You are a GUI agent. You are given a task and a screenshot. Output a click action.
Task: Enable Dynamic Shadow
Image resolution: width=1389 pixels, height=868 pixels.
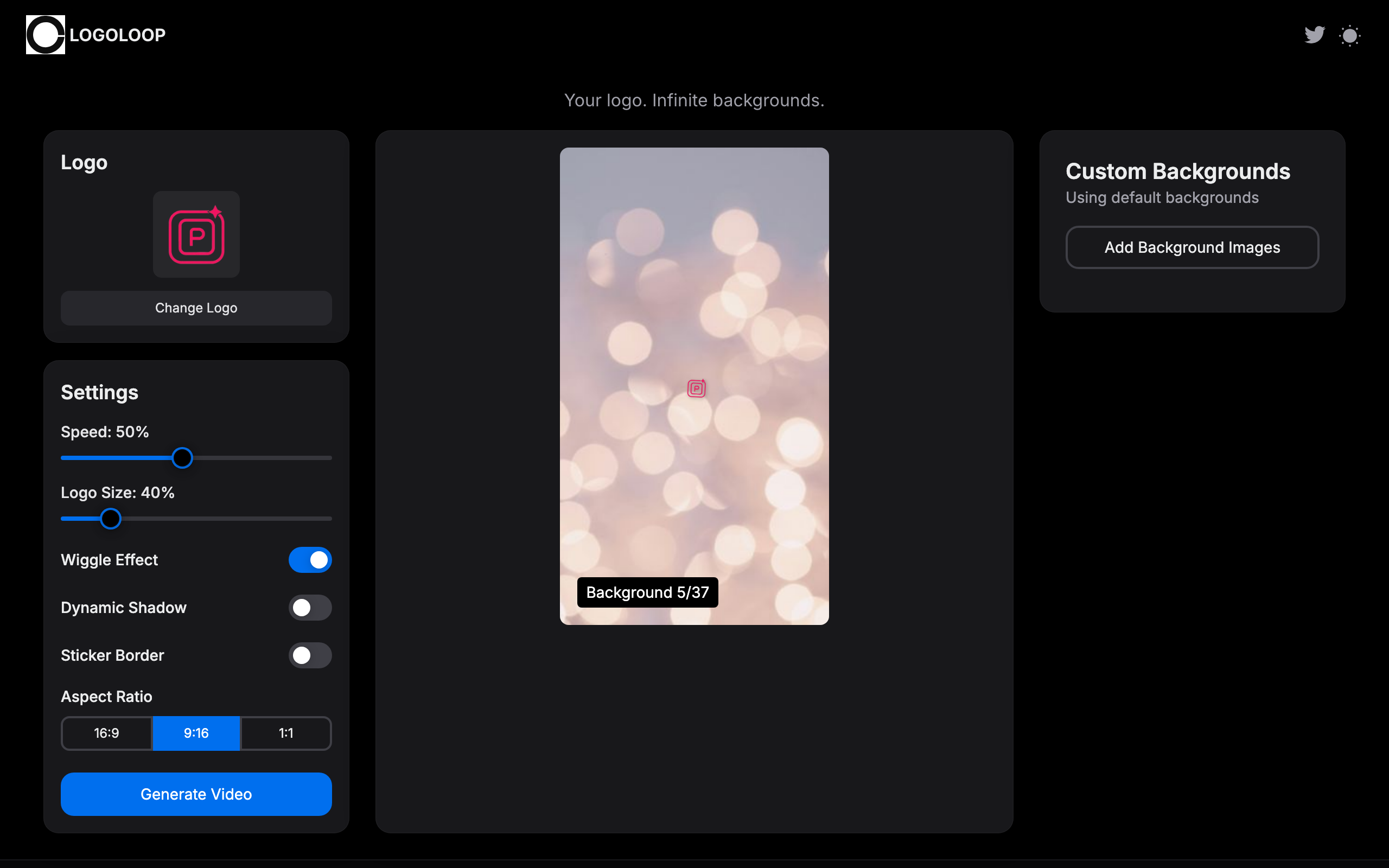310,608
